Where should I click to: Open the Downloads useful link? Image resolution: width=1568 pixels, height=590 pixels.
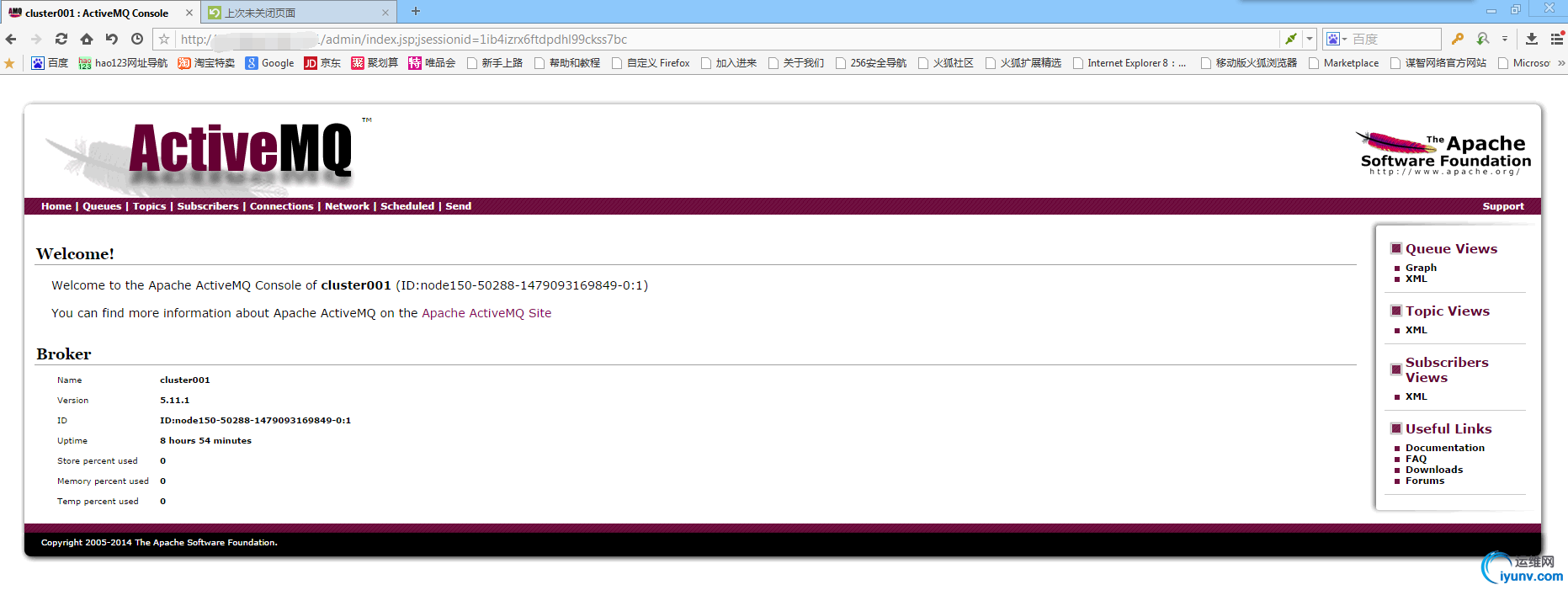[1434, 470]
